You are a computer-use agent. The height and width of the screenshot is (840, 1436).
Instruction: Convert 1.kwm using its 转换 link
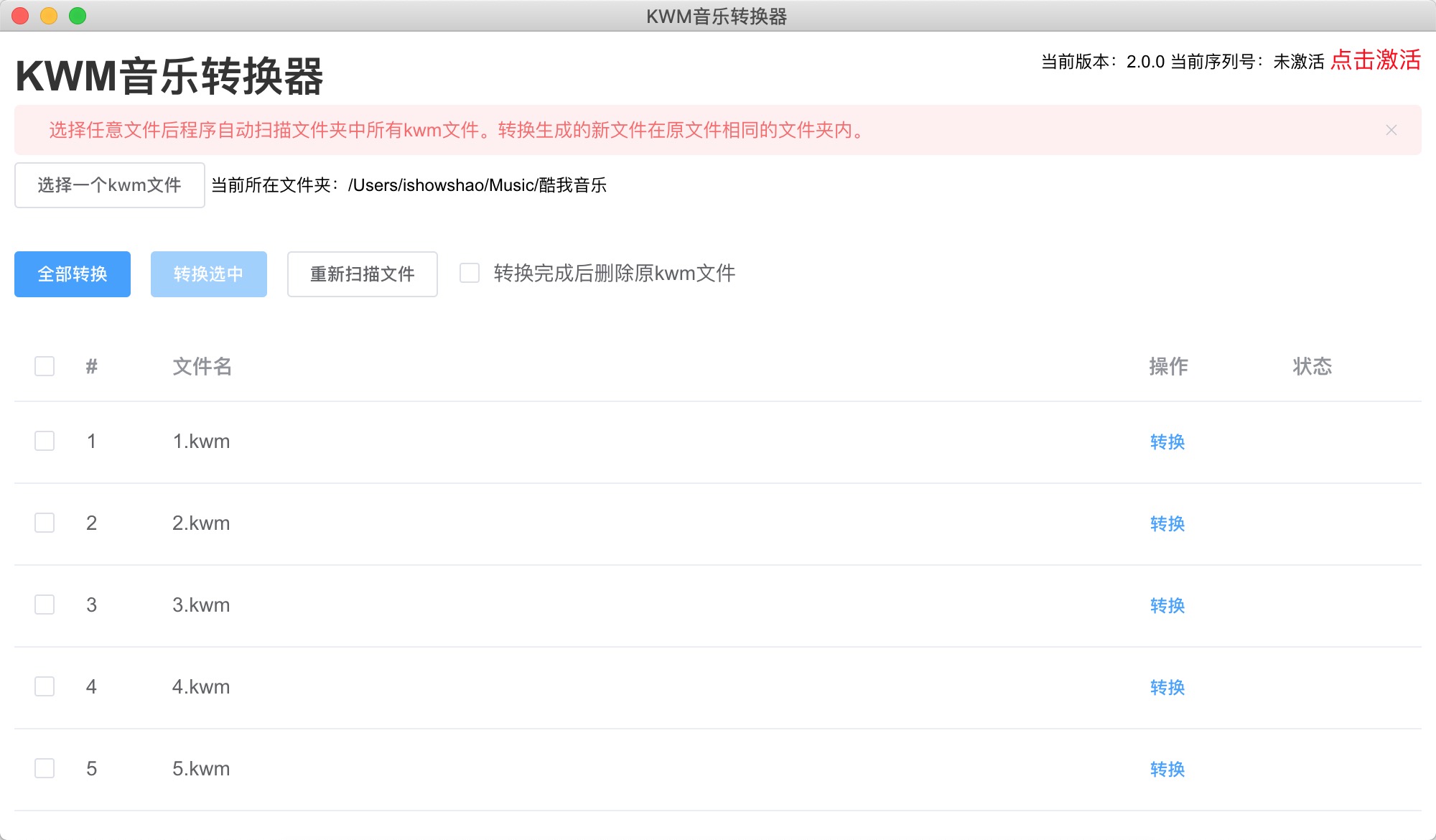pyautogui.click(x=1167, y=442)
